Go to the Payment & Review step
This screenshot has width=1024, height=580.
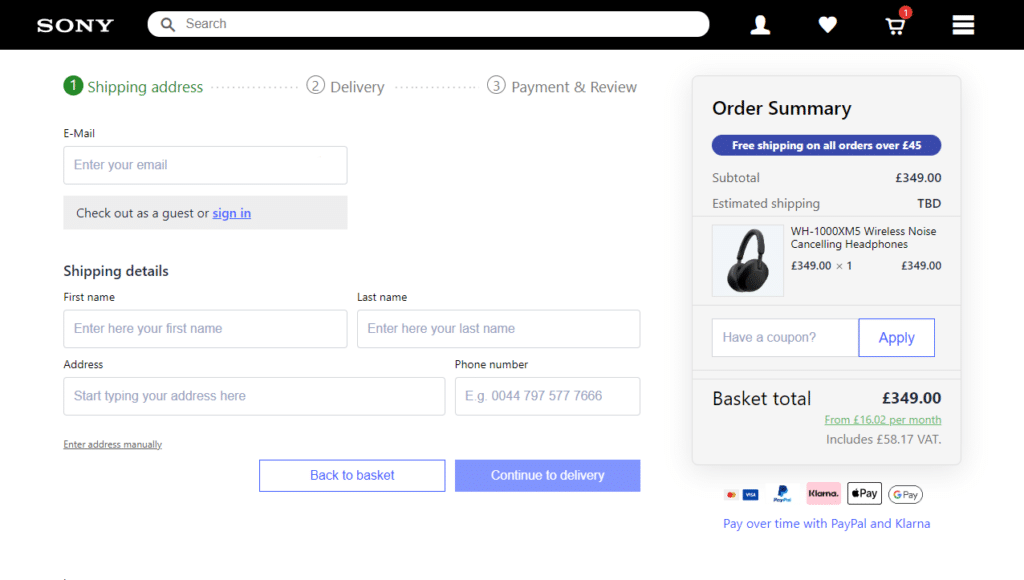[562, 87]
